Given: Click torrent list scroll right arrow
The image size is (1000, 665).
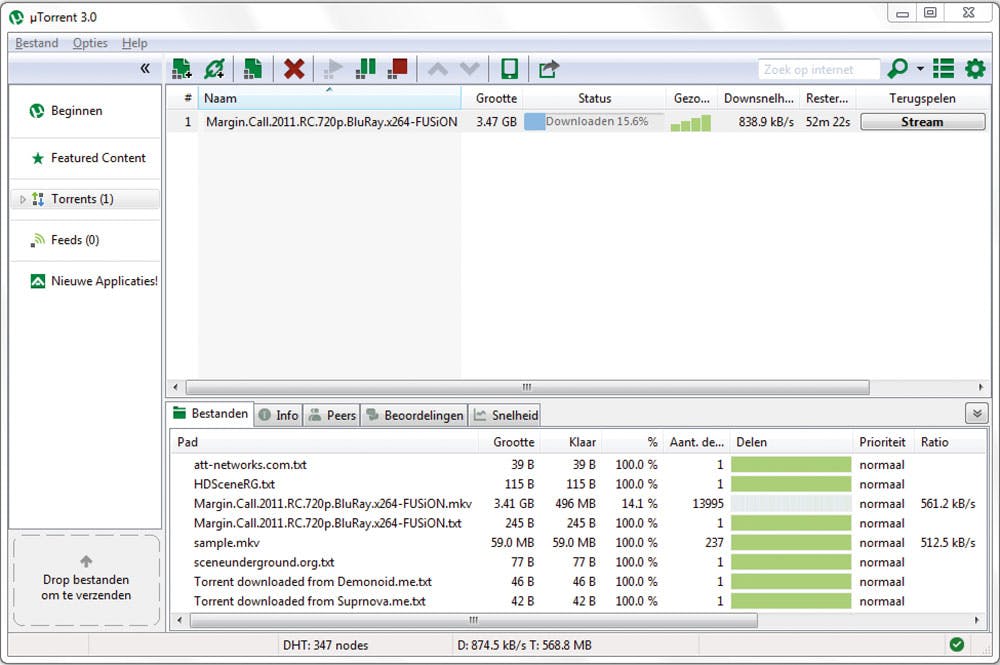Looking at the screenshot, I should pos(980,387).
